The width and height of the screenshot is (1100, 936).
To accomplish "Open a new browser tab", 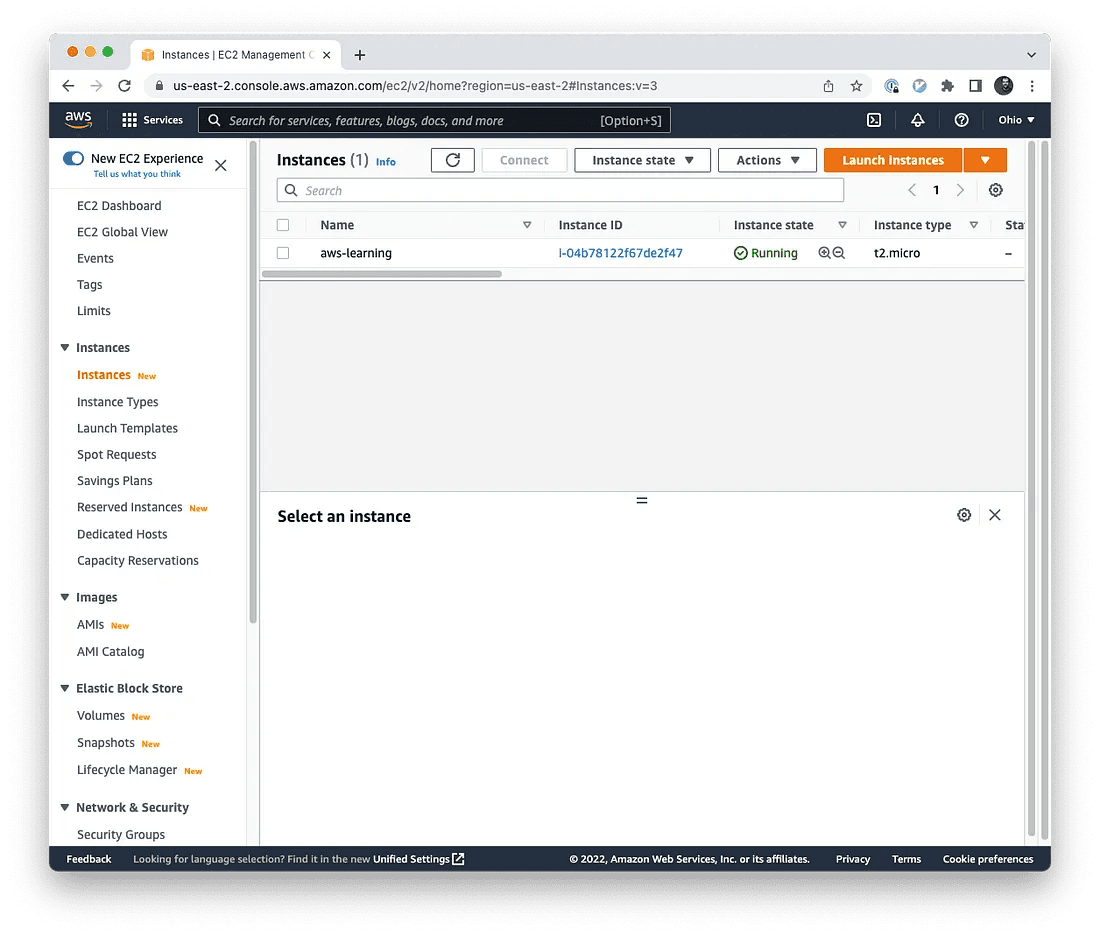I will (359, 55).
